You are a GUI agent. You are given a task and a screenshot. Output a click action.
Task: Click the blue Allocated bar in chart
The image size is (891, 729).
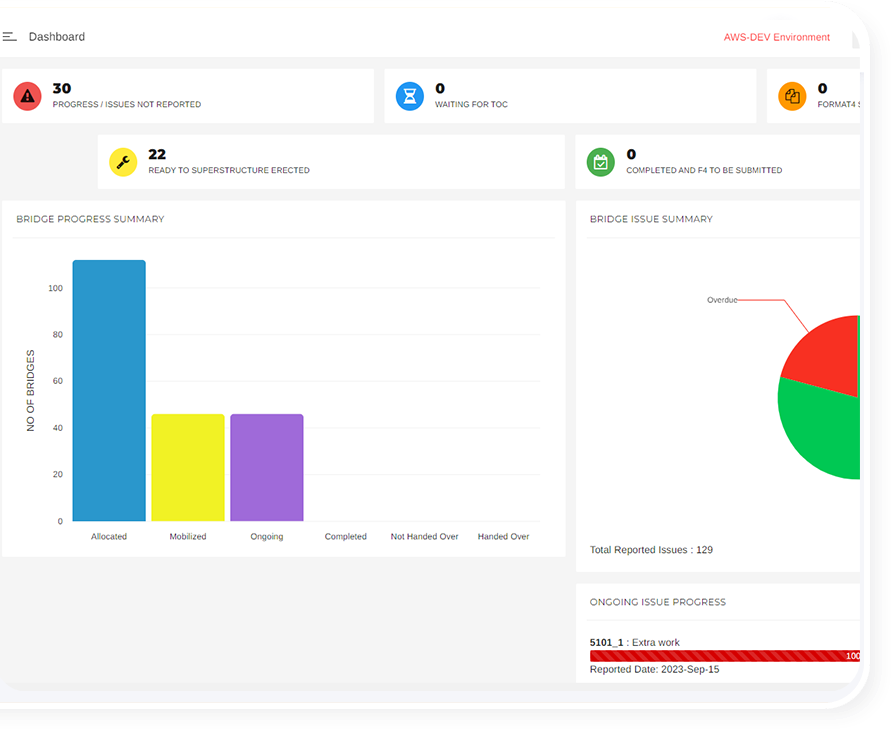109,390
